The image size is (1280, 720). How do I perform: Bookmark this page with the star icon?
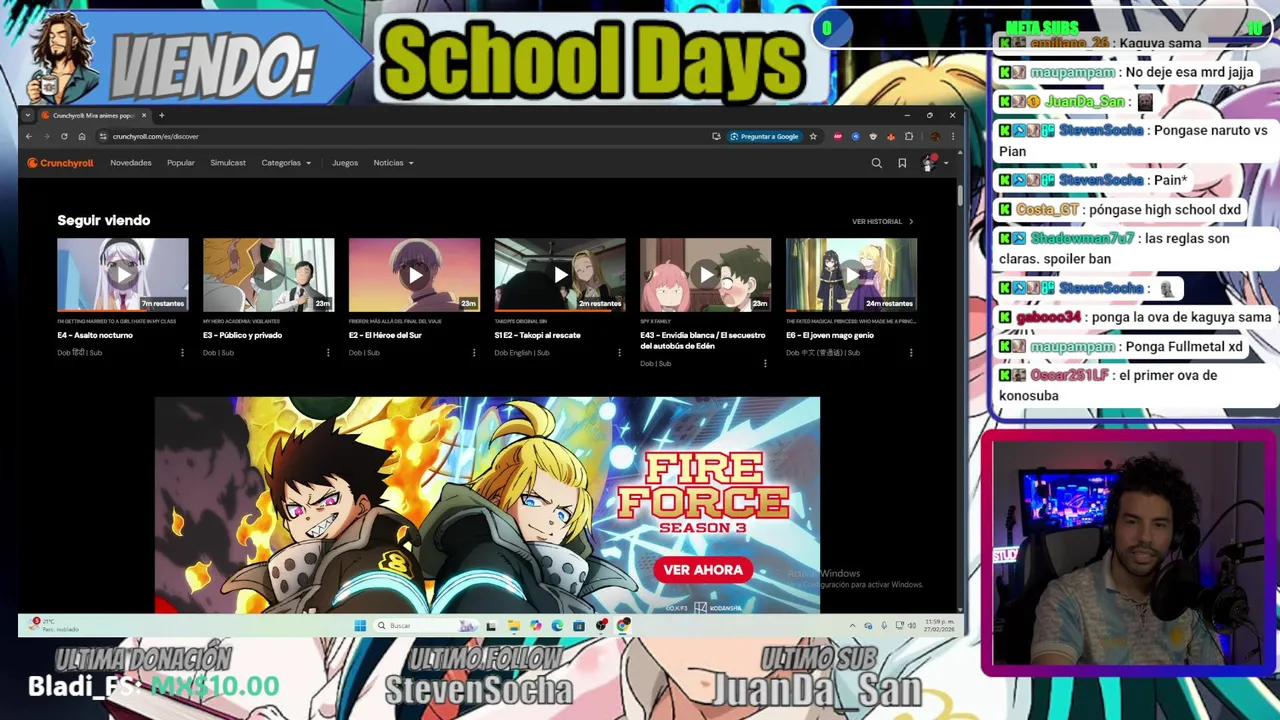pos(813,136)
